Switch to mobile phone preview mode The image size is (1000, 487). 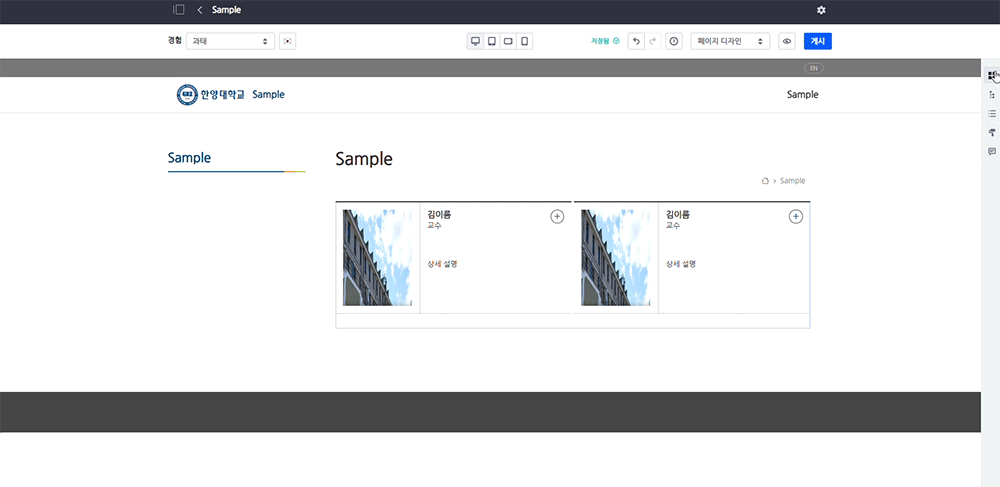tap(524, 41)
